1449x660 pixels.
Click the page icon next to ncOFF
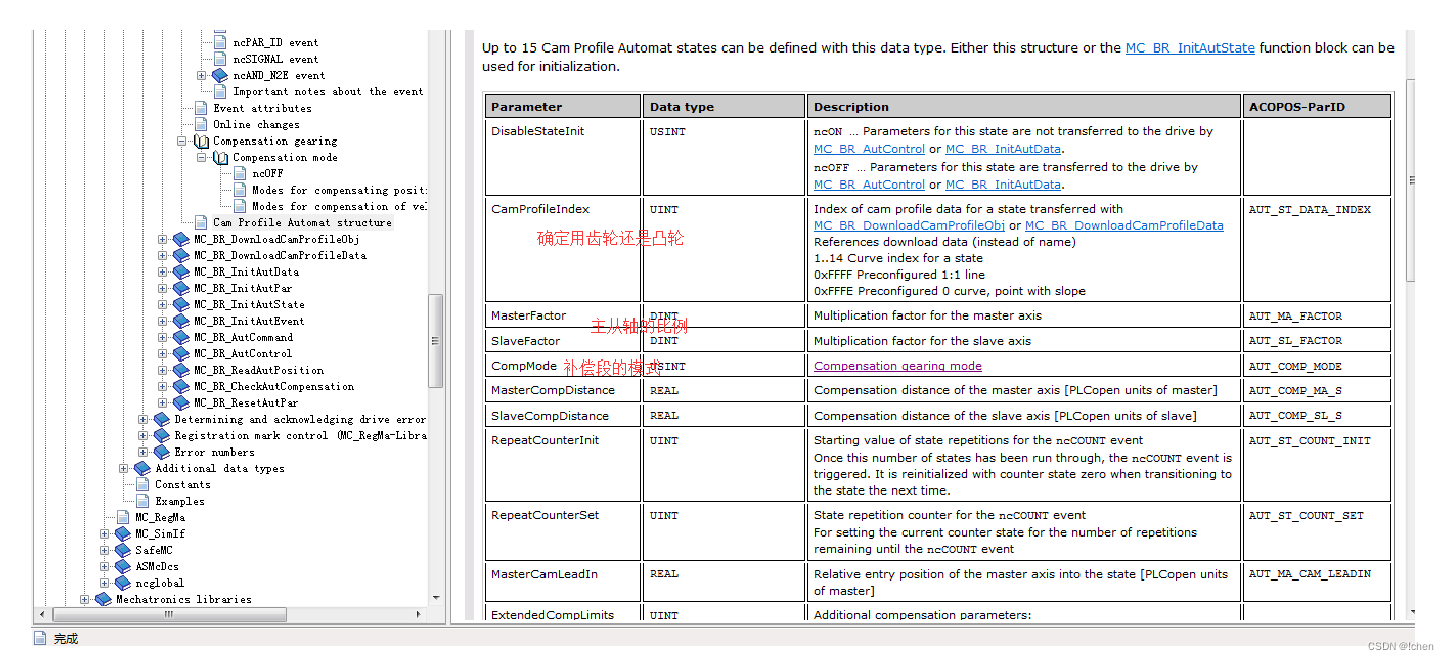tap(240, 173)
